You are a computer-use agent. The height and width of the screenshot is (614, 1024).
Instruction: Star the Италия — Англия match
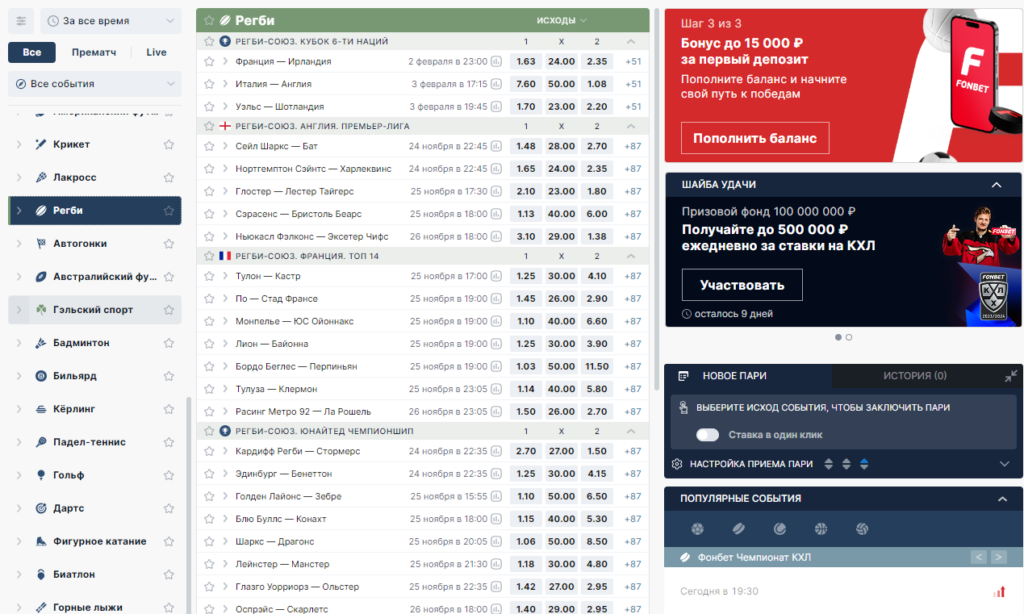click(209, 84)
